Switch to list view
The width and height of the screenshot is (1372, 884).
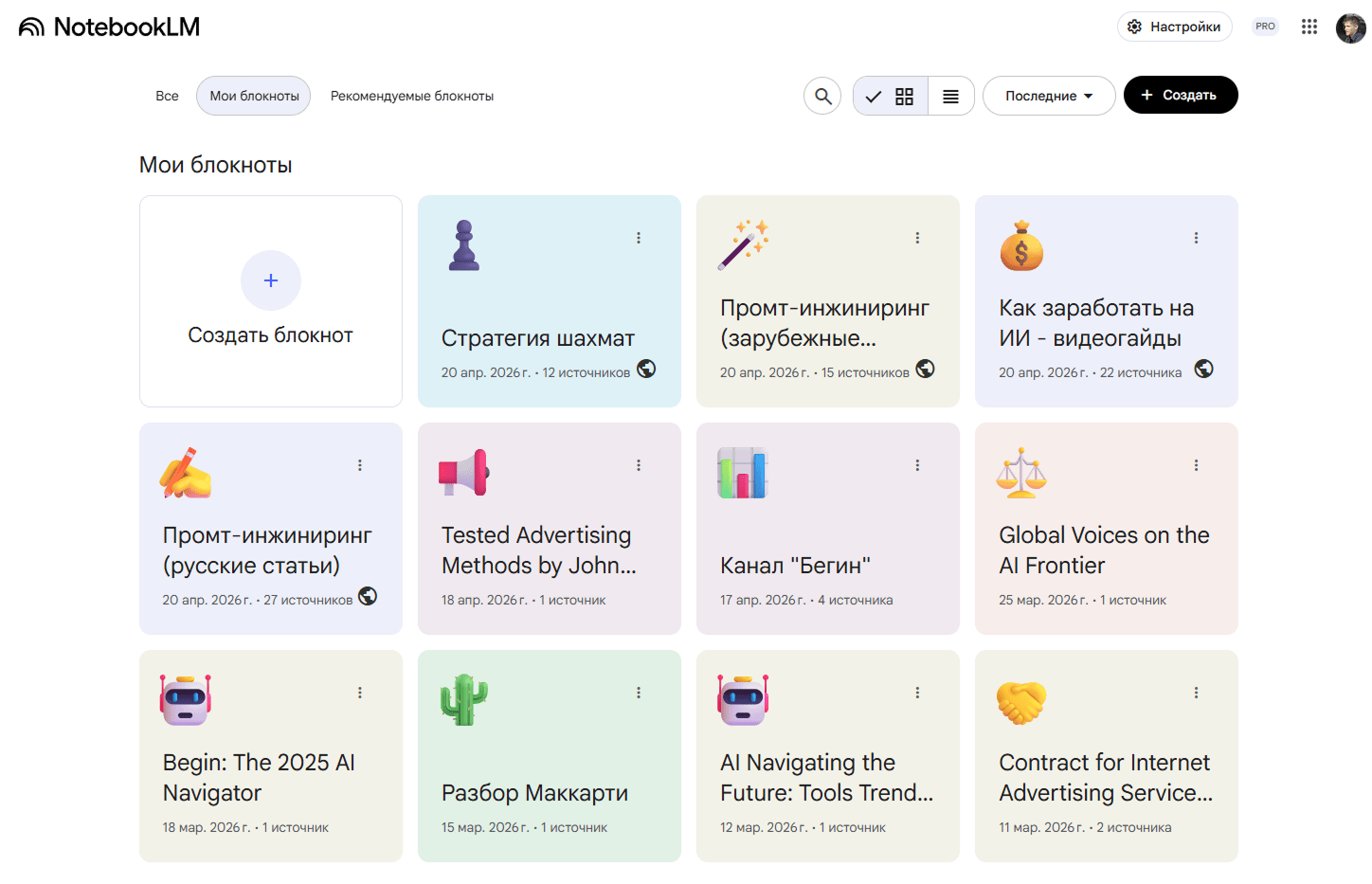[x=950, y=96]
